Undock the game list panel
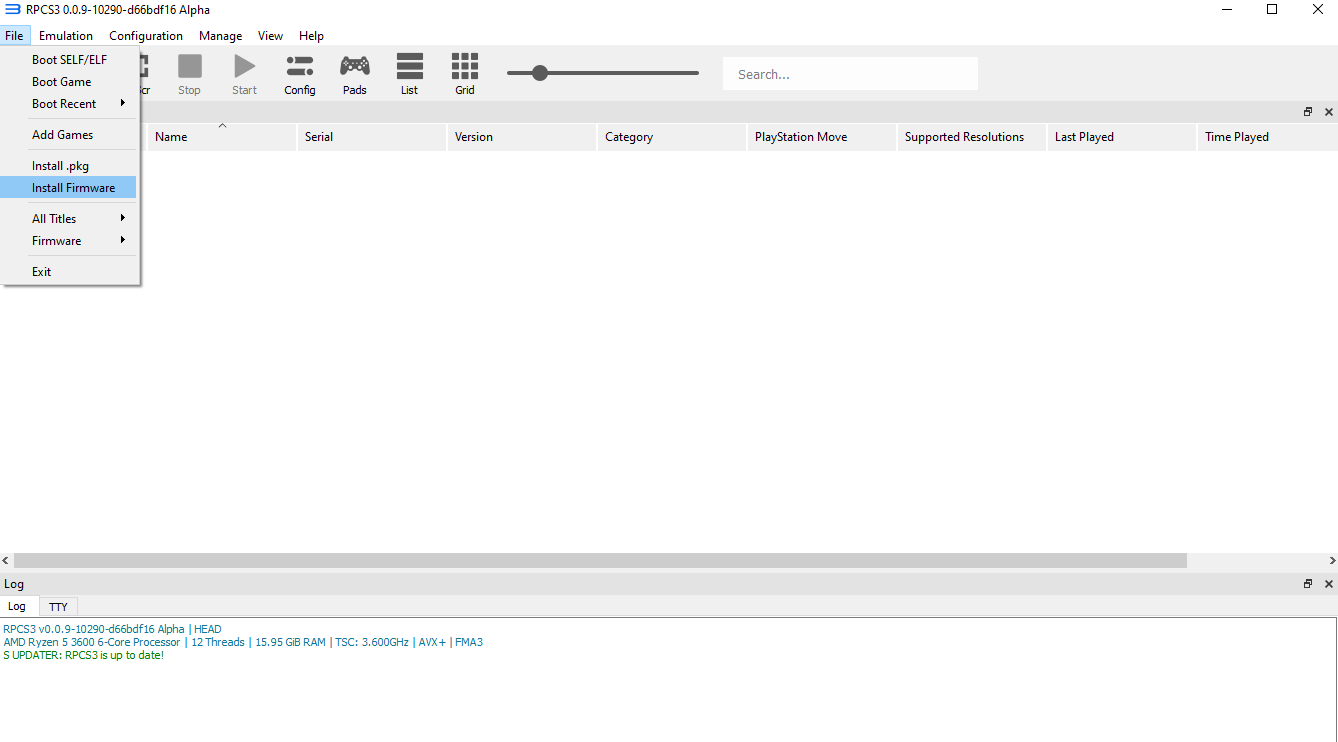The image size is (1338, 742). click(x=1307, y=112)
